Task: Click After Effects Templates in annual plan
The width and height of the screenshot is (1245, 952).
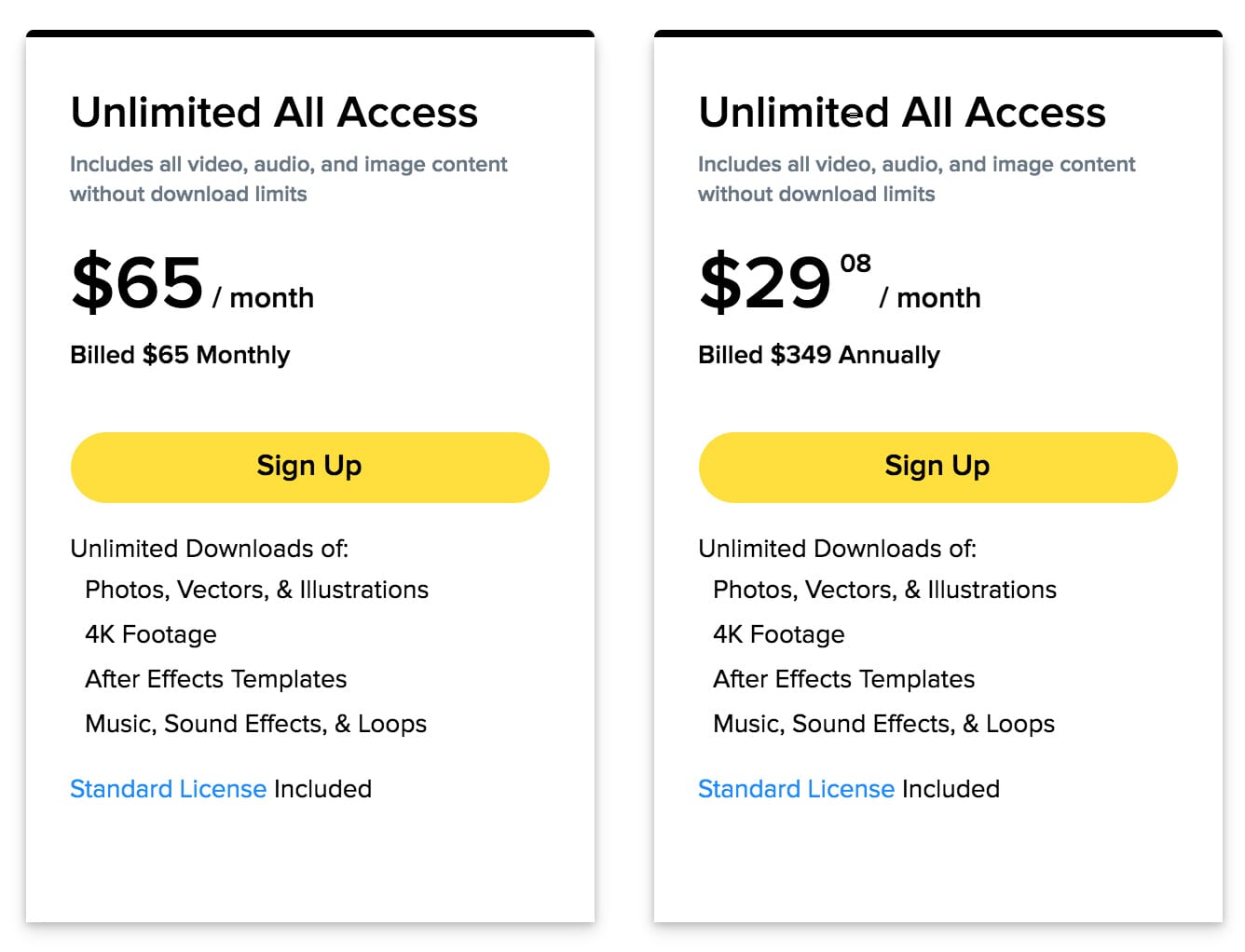Action: (844, 679)
